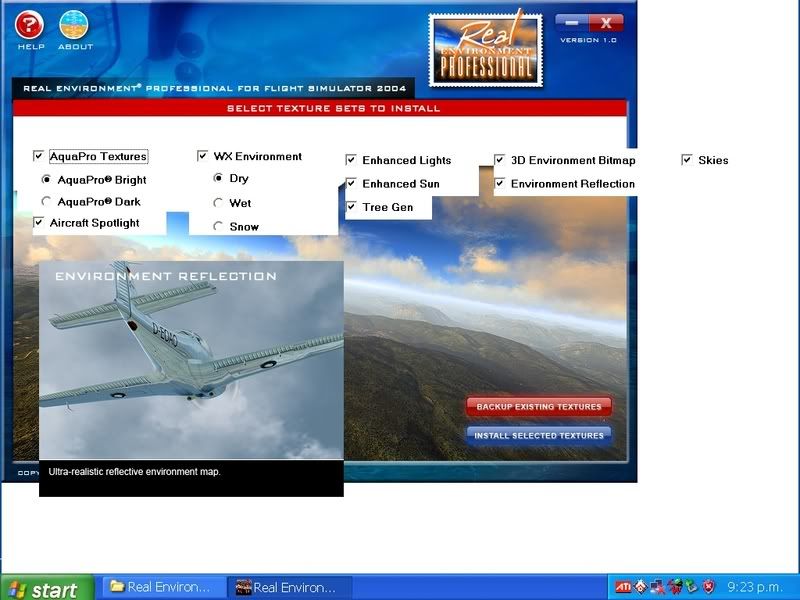The image size is (800, 600).
Task: Click Backup Existing Textures button
Action: pos(538,407)
